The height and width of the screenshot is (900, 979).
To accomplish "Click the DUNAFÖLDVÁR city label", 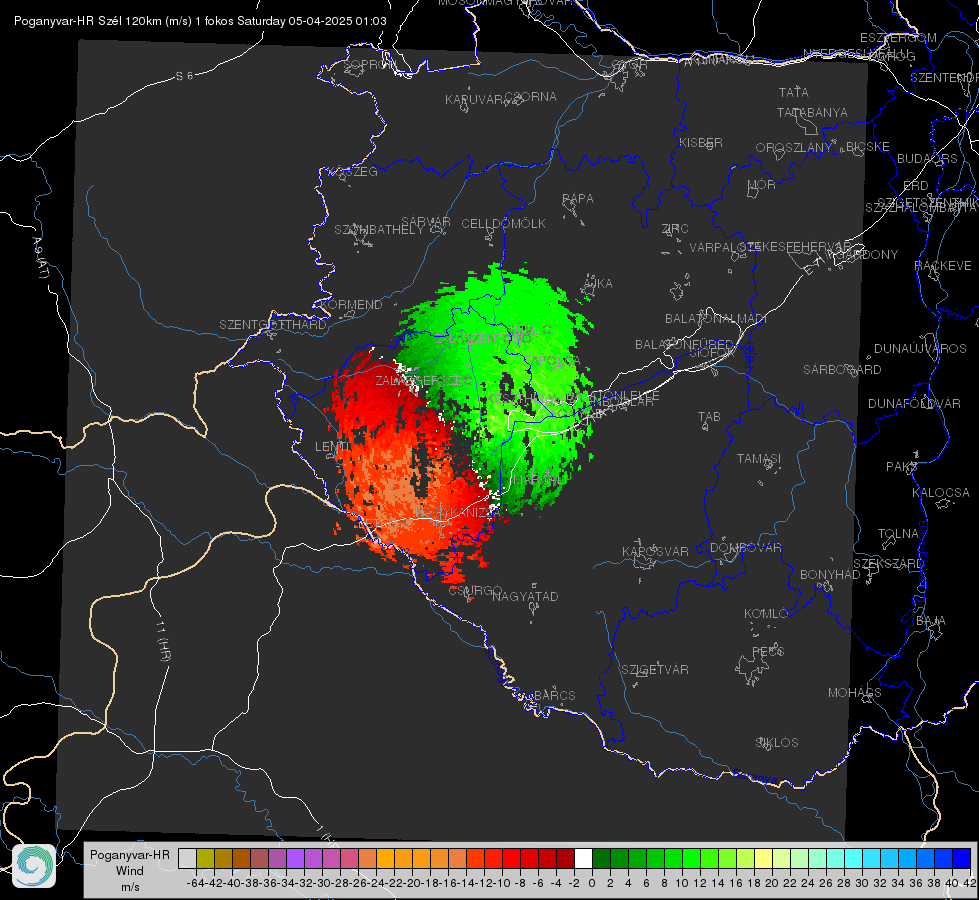I will [x=915, y=403].
